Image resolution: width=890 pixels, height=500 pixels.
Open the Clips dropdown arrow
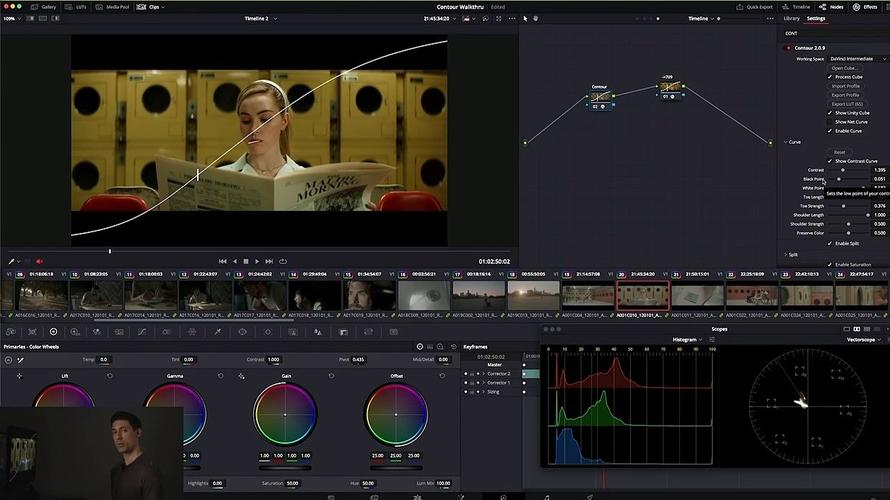coord(163,7)
